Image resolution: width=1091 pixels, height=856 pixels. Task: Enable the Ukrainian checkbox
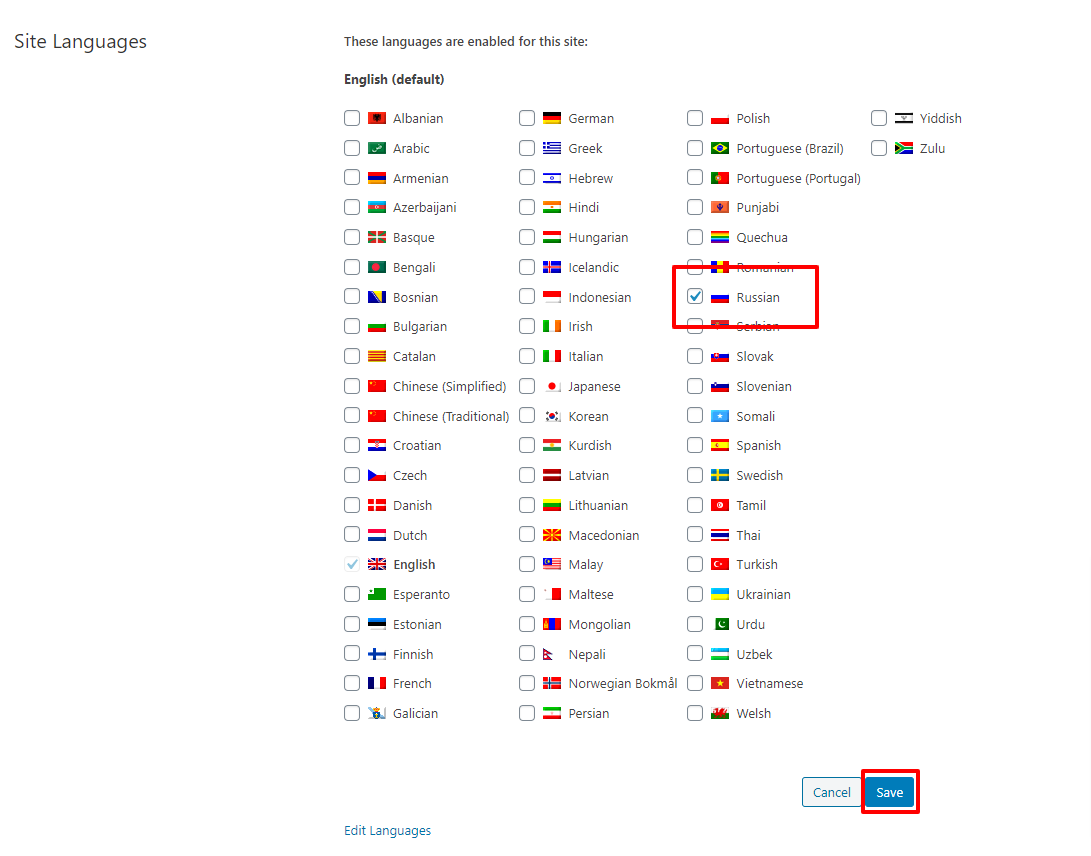coord(695,595)
